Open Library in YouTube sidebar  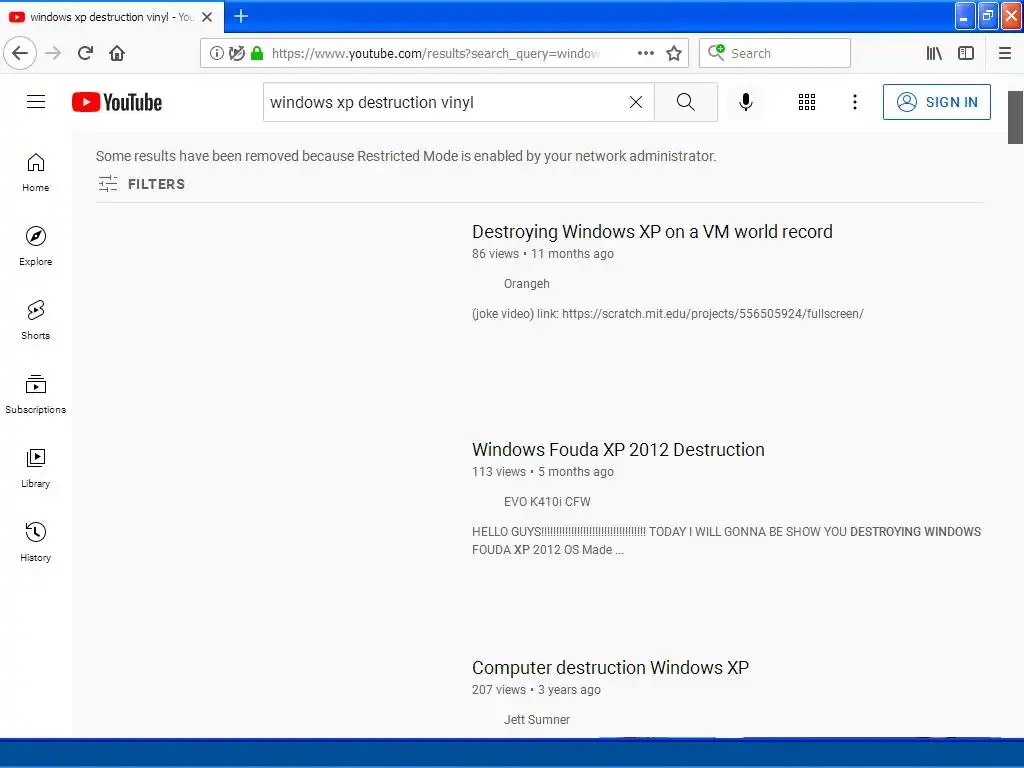[x=36, y=468]
